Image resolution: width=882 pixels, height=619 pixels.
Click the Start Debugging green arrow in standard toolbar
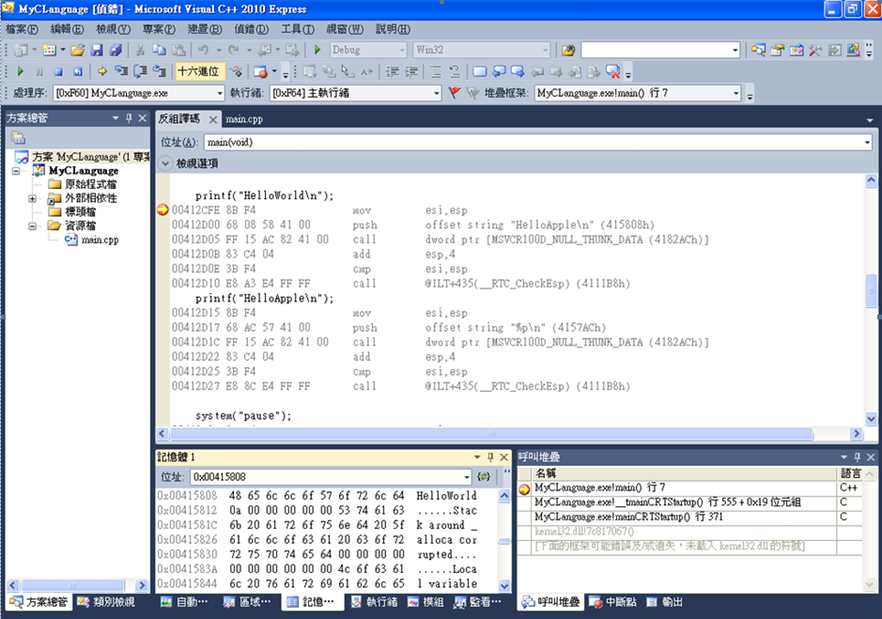point(317,50)
